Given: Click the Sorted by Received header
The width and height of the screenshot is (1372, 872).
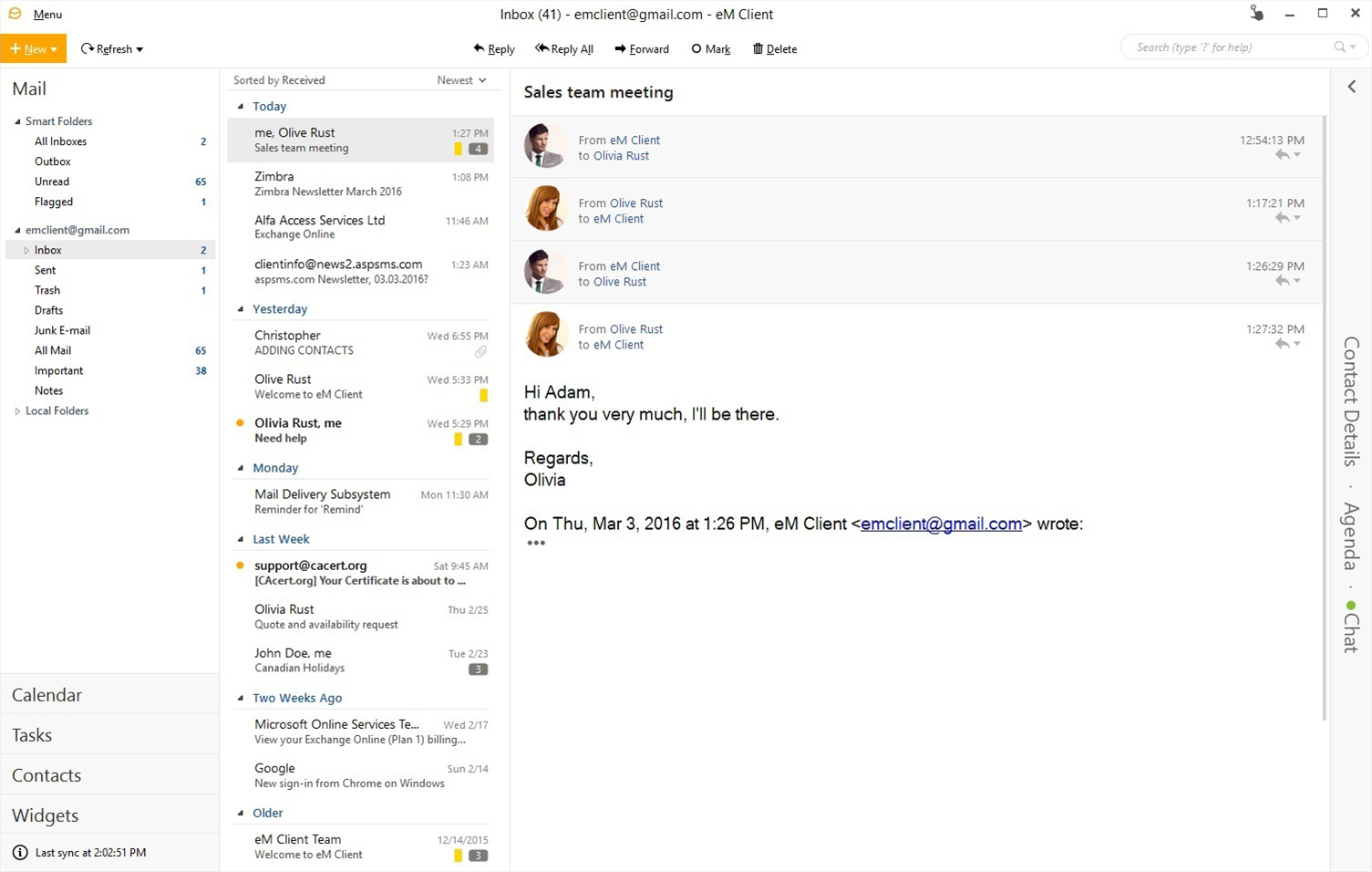Looking at the screenshot, I should coord(279,80).
